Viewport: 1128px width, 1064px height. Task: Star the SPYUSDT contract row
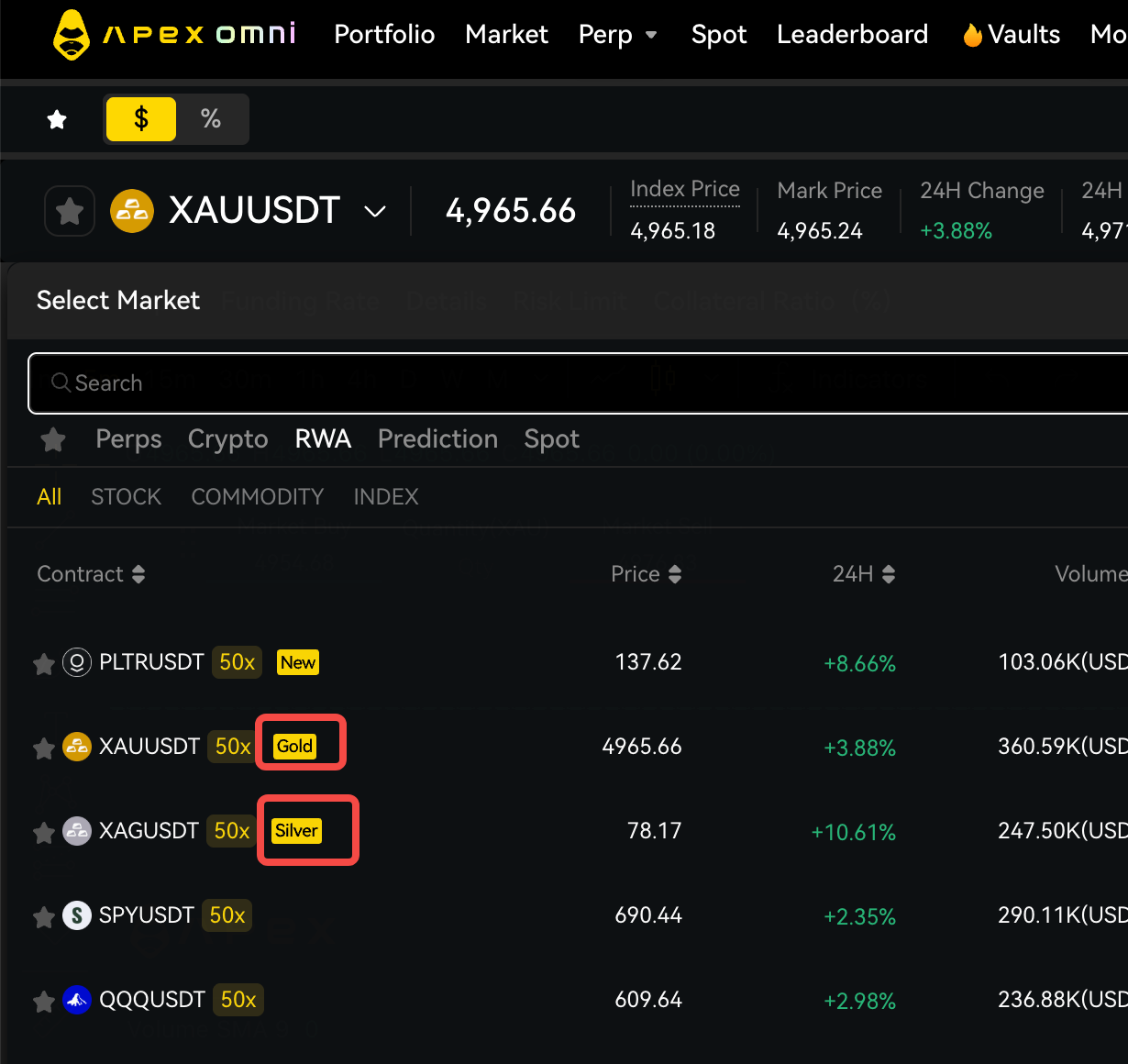click(x=43, y=916)
